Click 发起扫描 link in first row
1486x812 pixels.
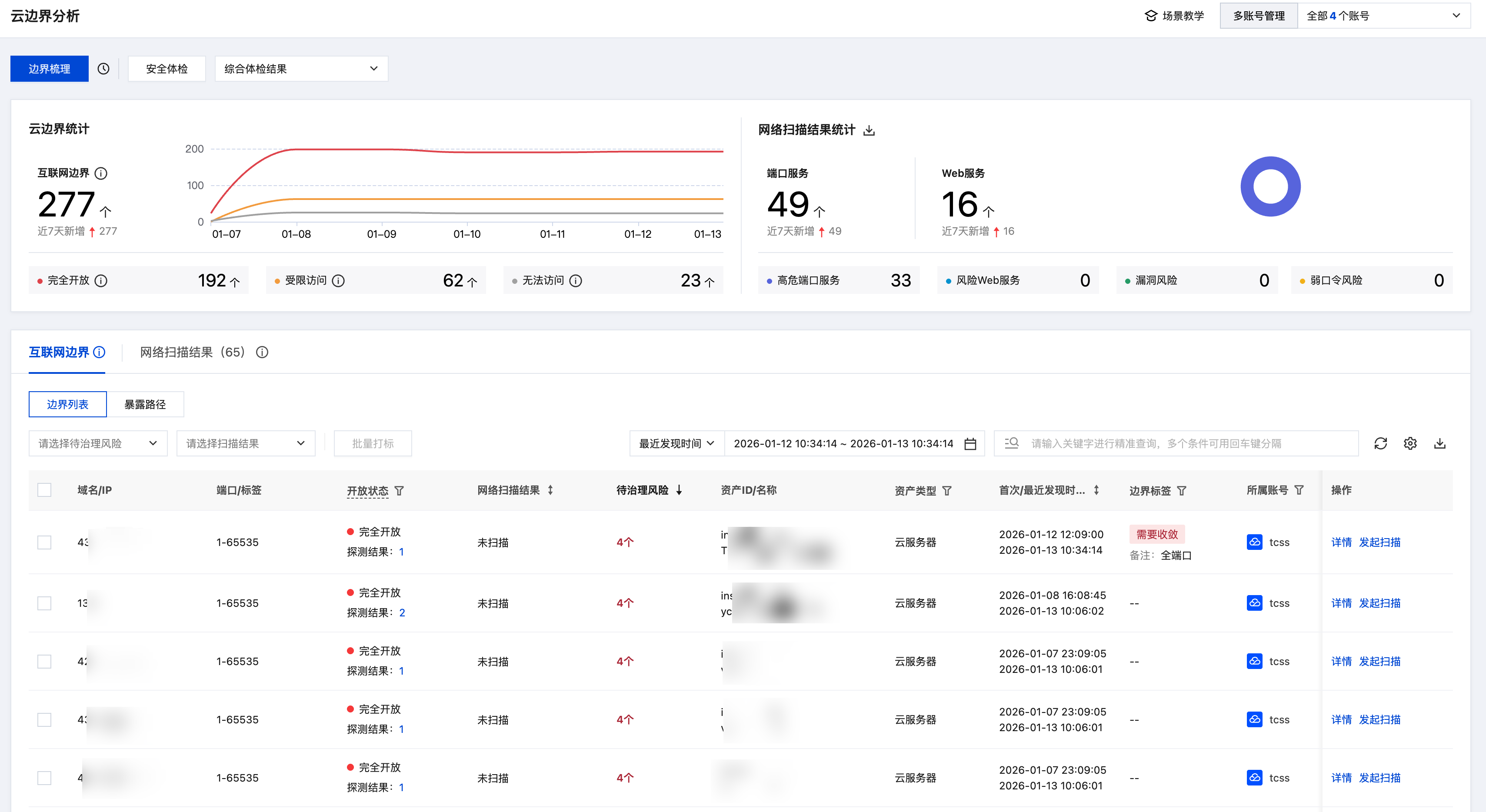pyautogui.click(x=1379, y=542)
